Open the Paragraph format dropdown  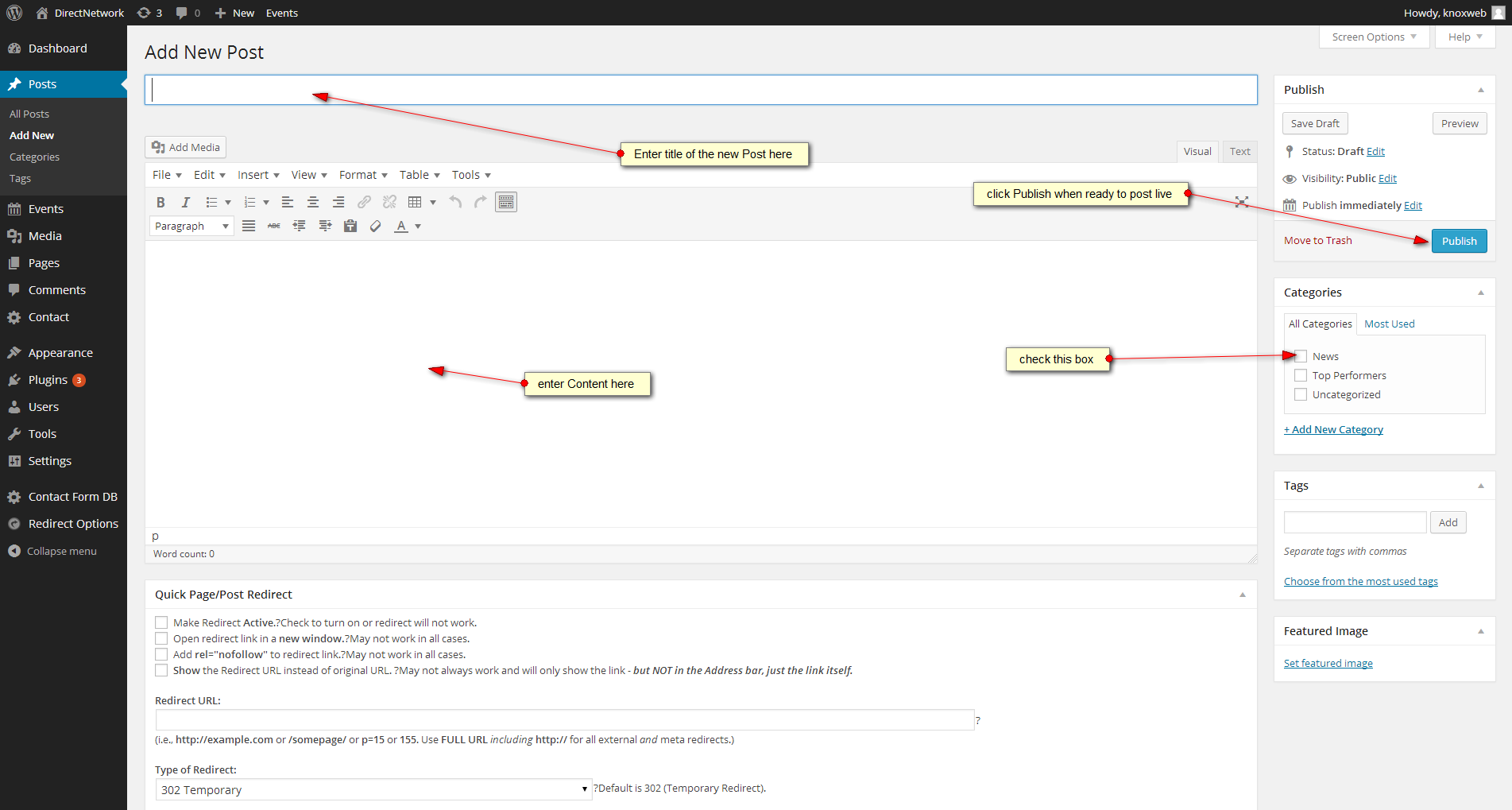[x=191, y=227]
